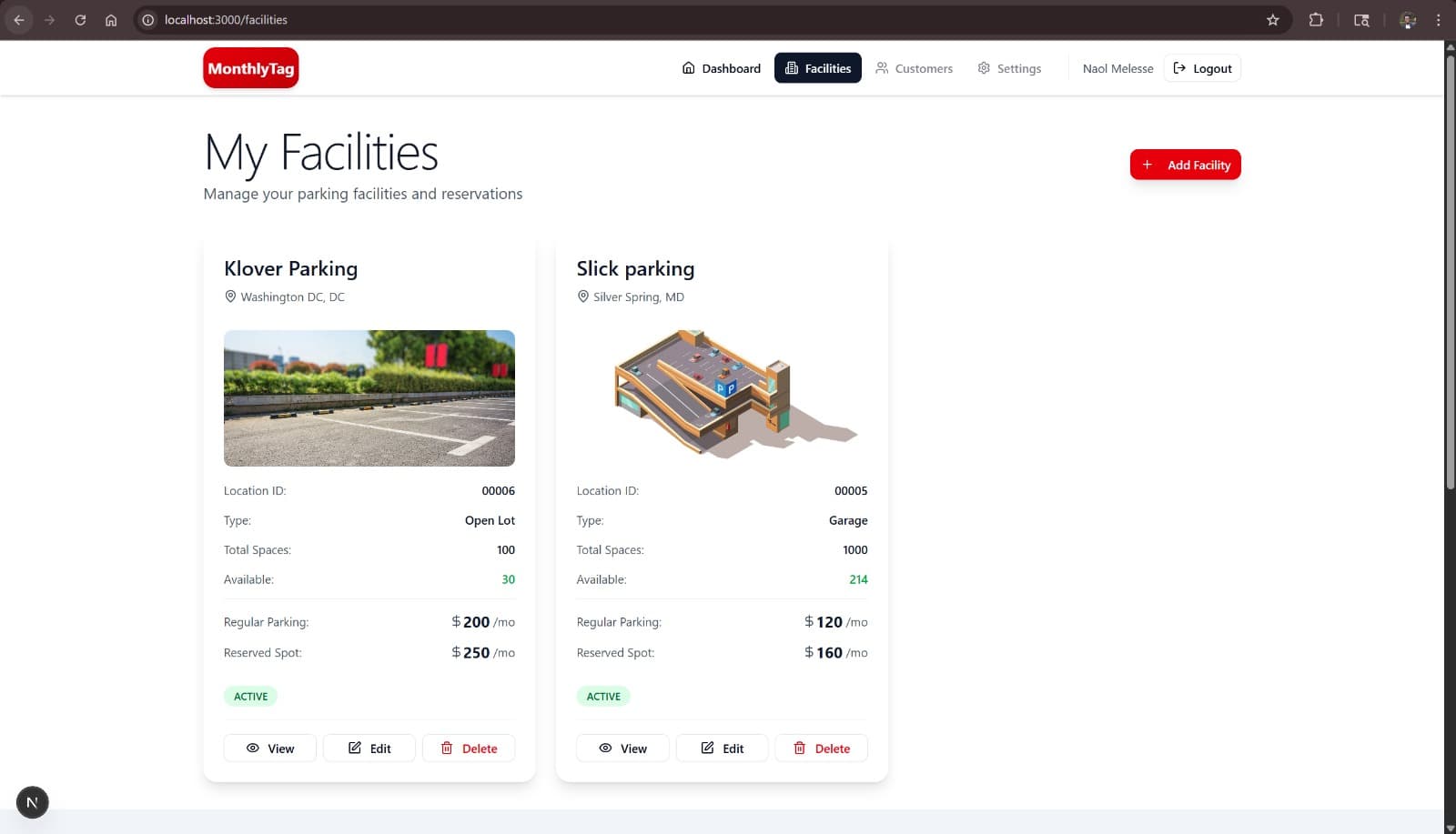Click the browser home icon
This screenshot has width=1456, height=834.
pos(111,20)
